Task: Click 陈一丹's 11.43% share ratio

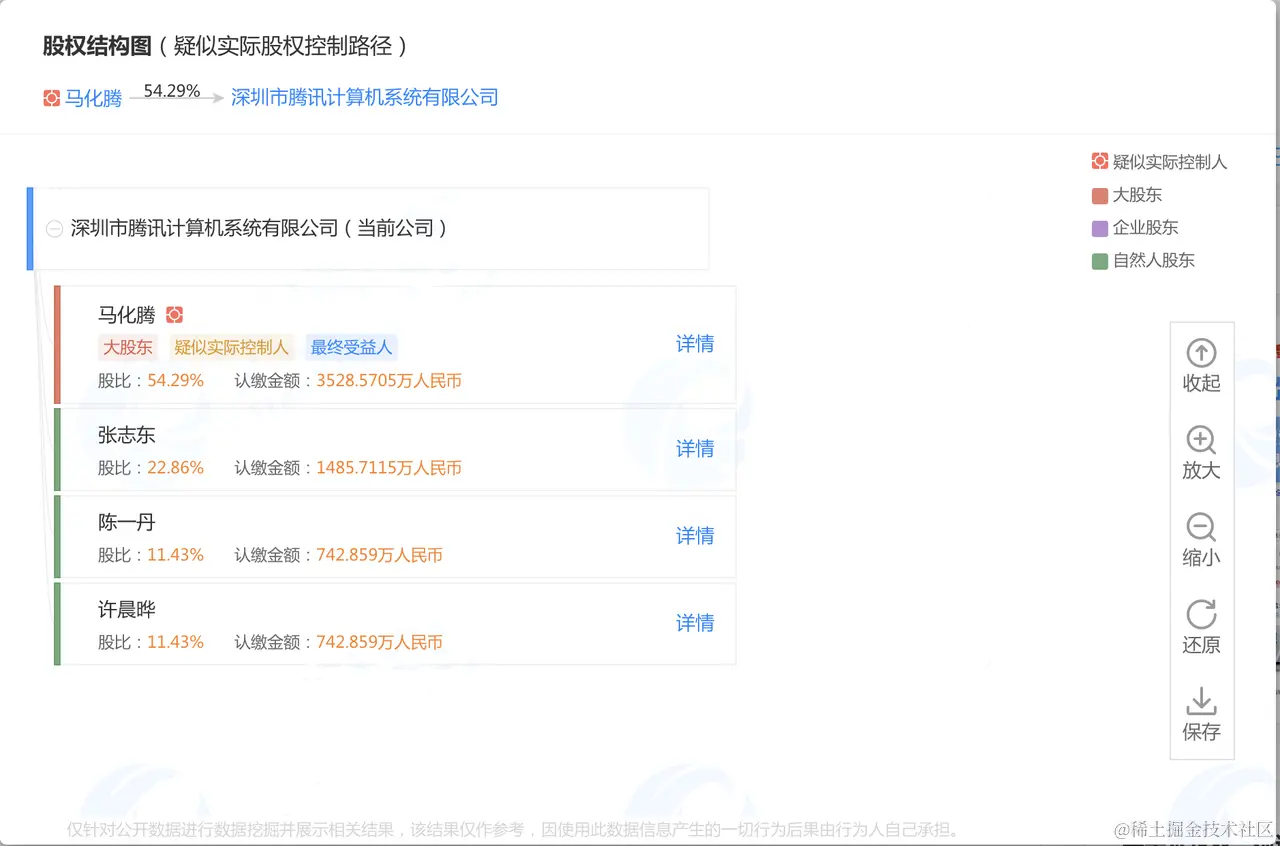Action: [175, 555]
